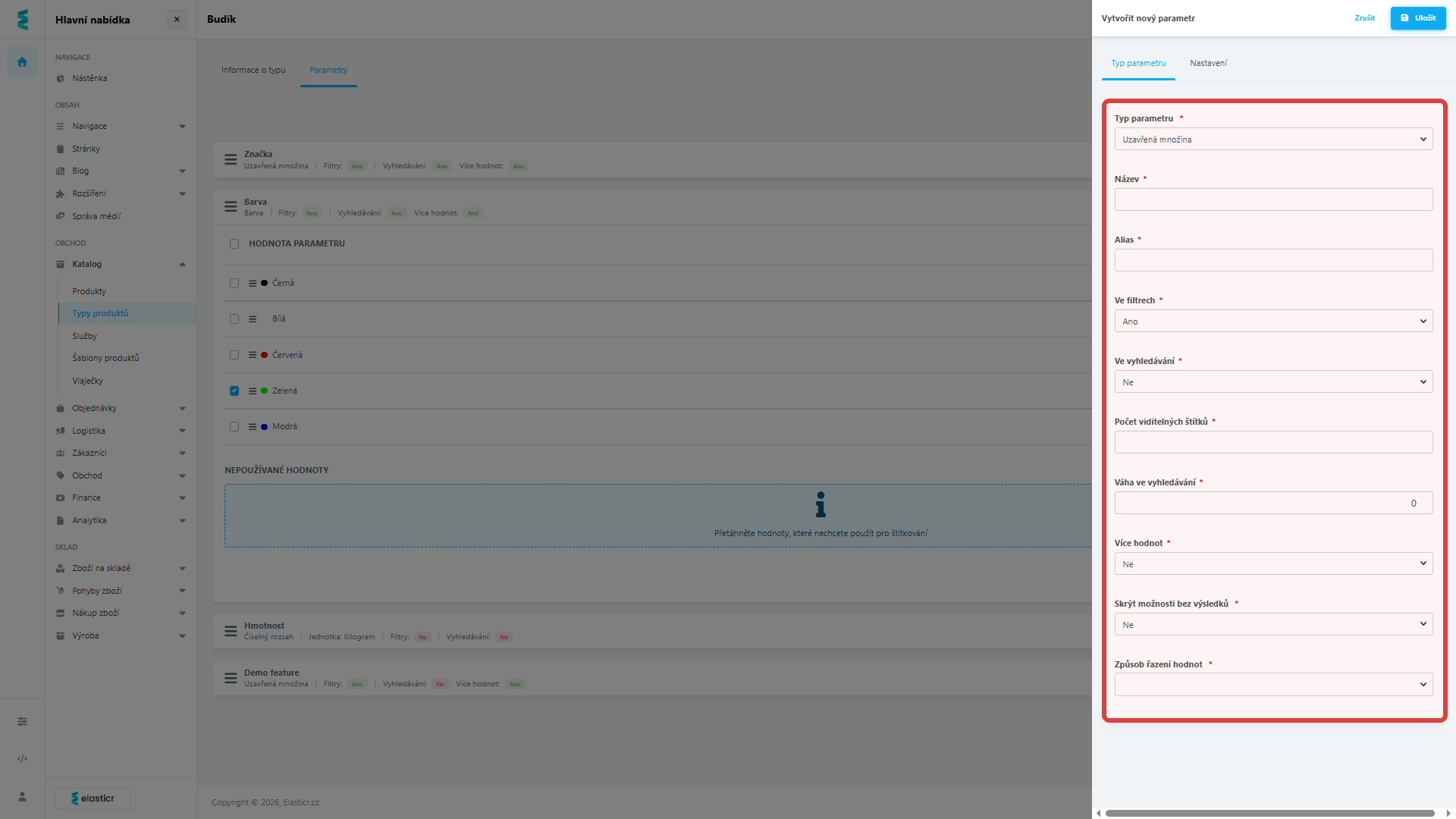Image resolution: width=1456 pixels, height=819 pixels.
Task: Open the Ve vyhledávání dropdown
Action: click(1272, 382)
